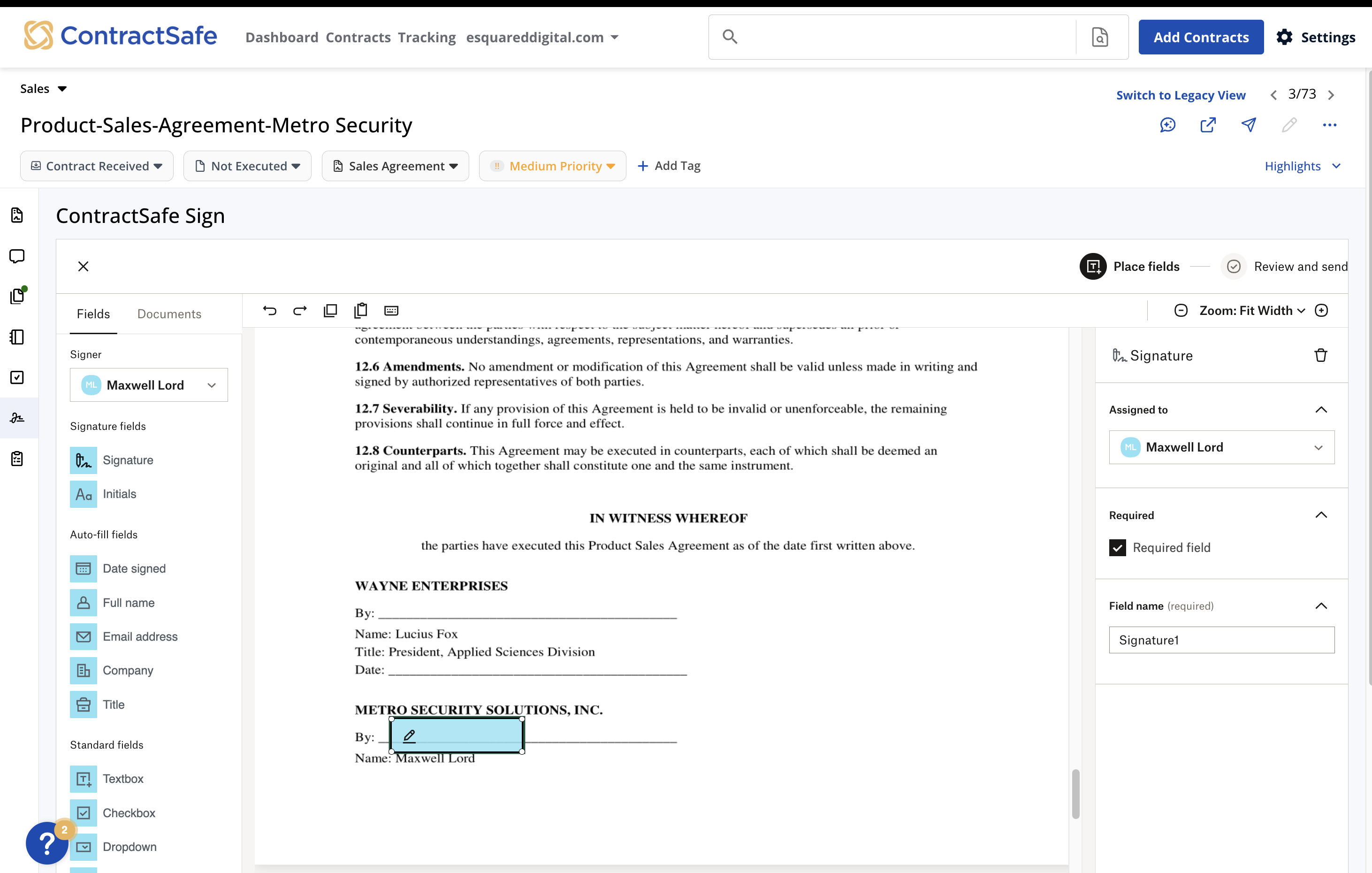This screenshot has height=873, width=1372.
Task: Open contract in new window icon
Action: (1208, 125)
